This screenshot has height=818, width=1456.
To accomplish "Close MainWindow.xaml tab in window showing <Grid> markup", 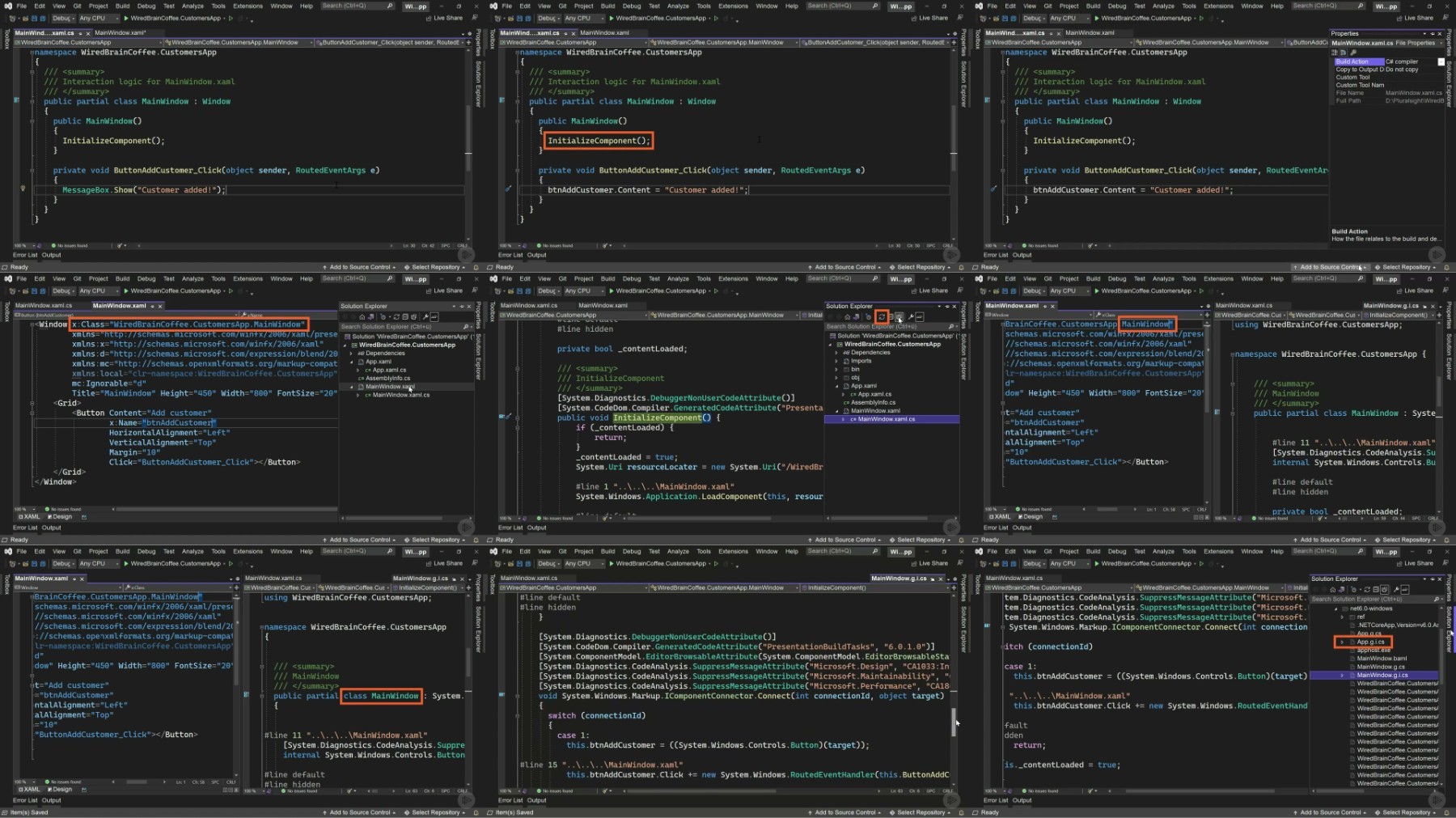I will tap(160, 306).
